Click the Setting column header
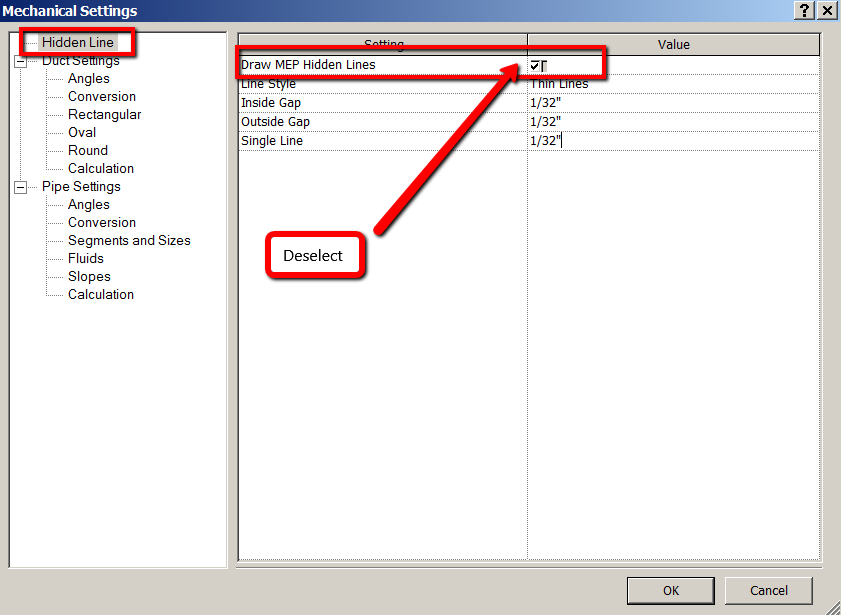Image resolution: width=841 pixels, height=615 pixels. [383, 44]
